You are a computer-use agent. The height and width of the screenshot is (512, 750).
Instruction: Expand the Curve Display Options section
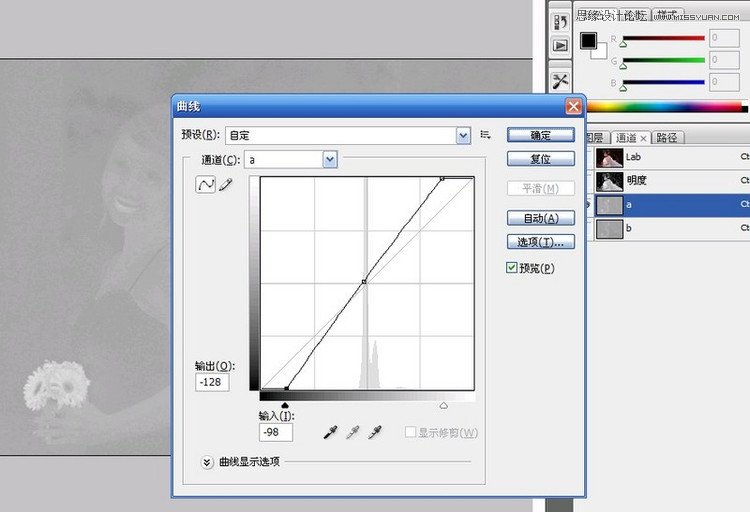coord(207,462)
